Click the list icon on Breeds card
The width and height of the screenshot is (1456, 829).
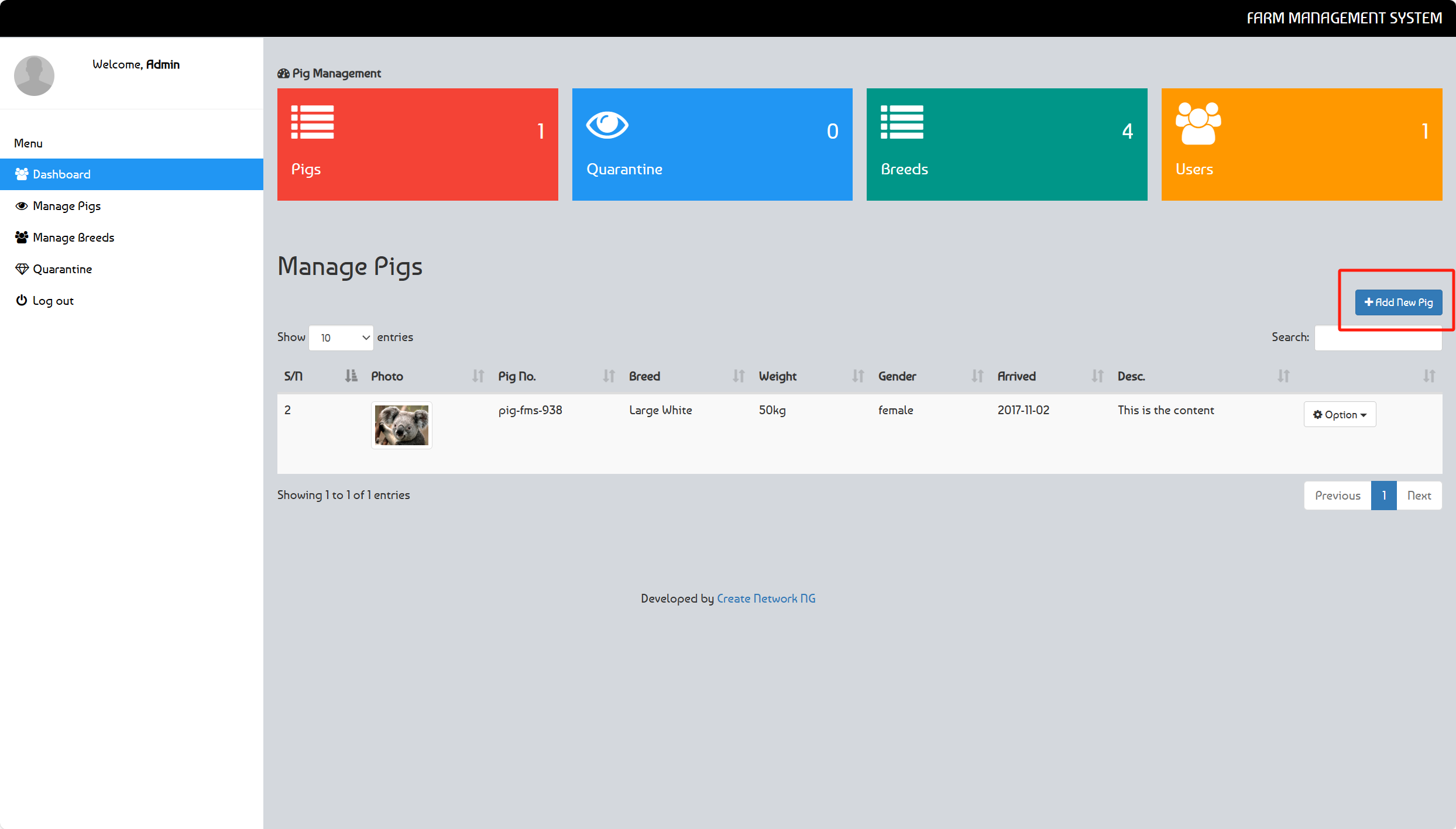tap(902, 122)
